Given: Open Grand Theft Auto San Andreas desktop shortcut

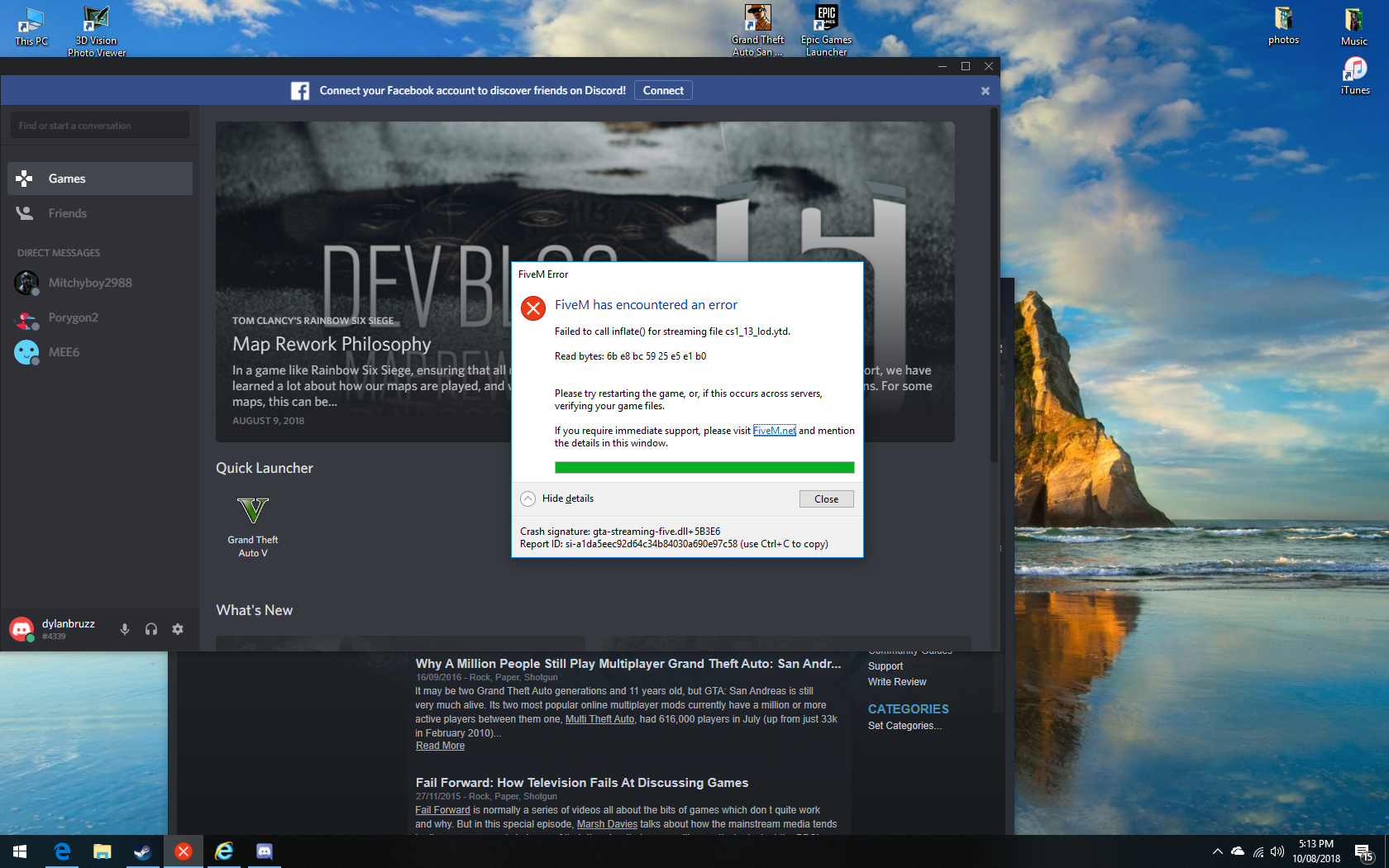Looking at the screenshot, I should click(x=757, y=31).
